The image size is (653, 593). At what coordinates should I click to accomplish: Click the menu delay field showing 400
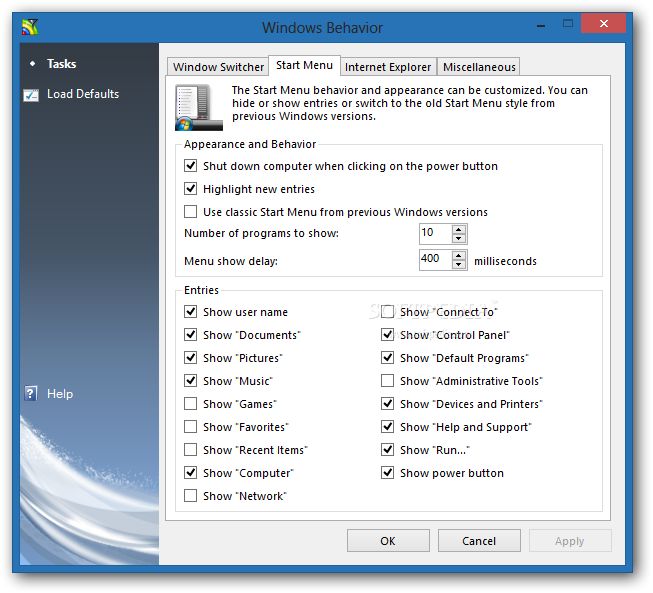(436, 260)
